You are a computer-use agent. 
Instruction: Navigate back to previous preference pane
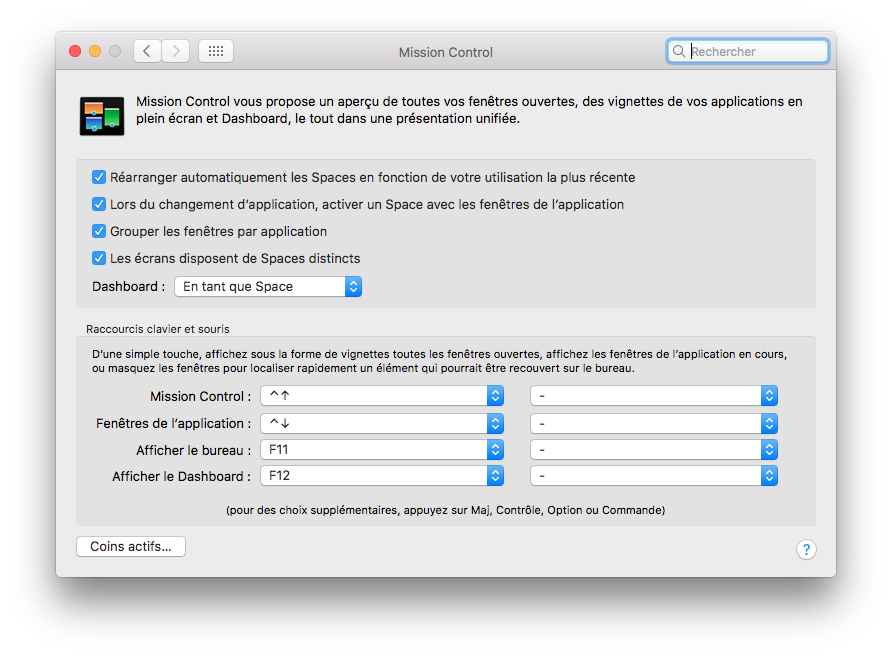coord(146,51)
